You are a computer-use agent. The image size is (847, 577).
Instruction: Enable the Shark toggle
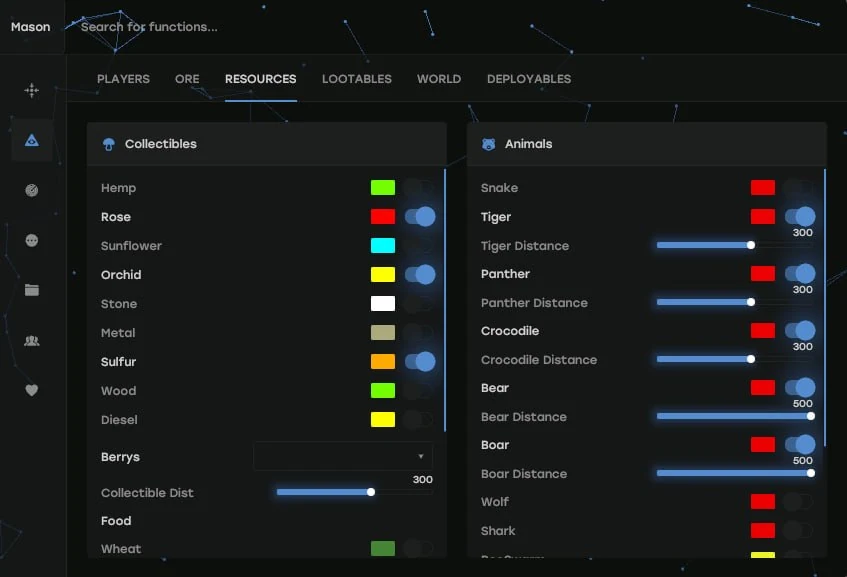(799, 531)
